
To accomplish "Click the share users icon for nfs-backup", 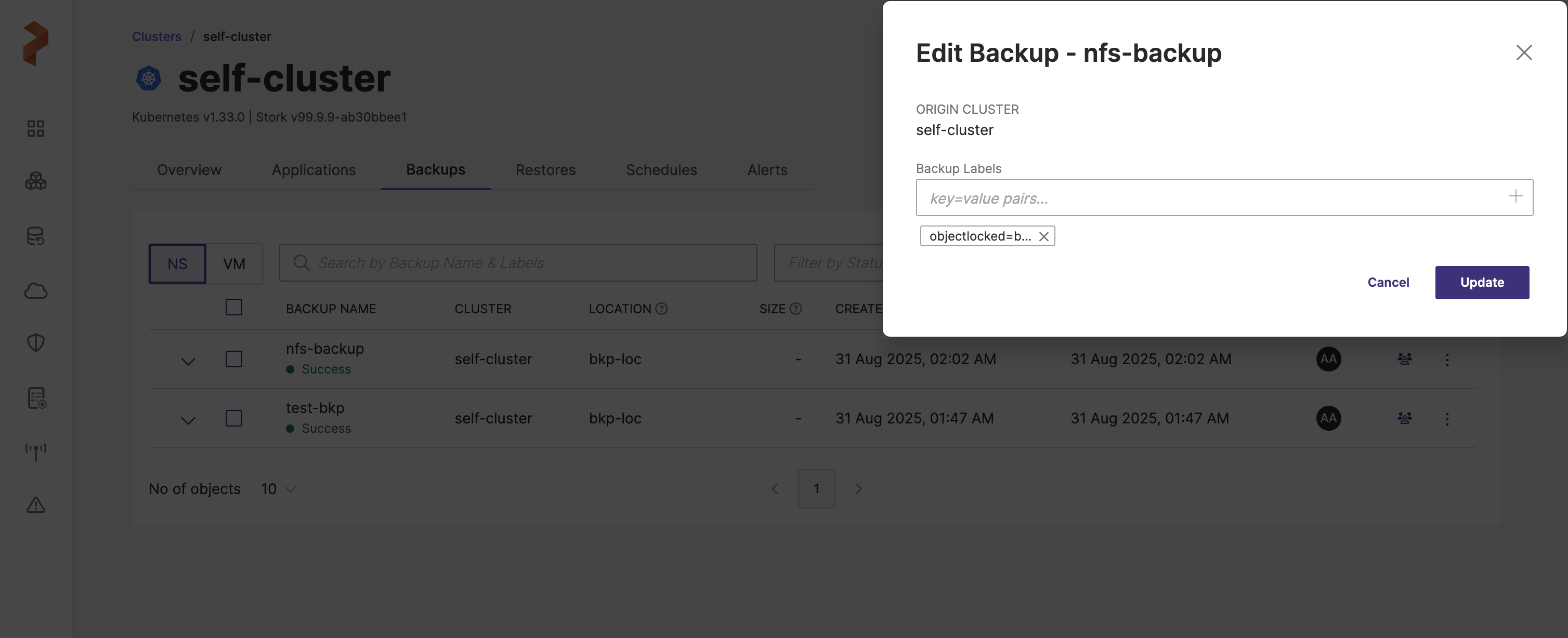I will pos(1404,359).
